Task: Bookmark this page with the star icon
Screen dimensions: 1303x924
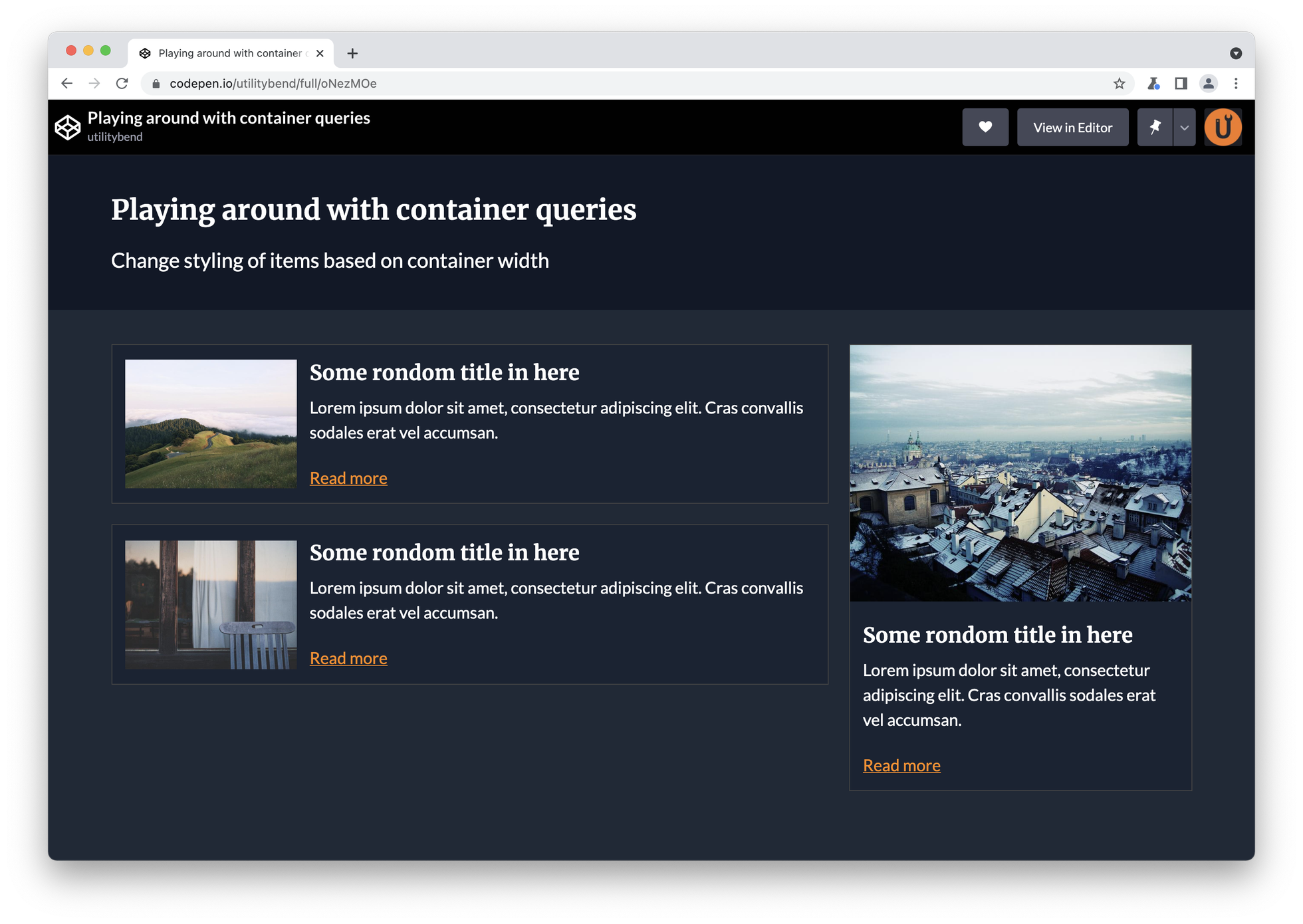Action: tap(1119, 83)
